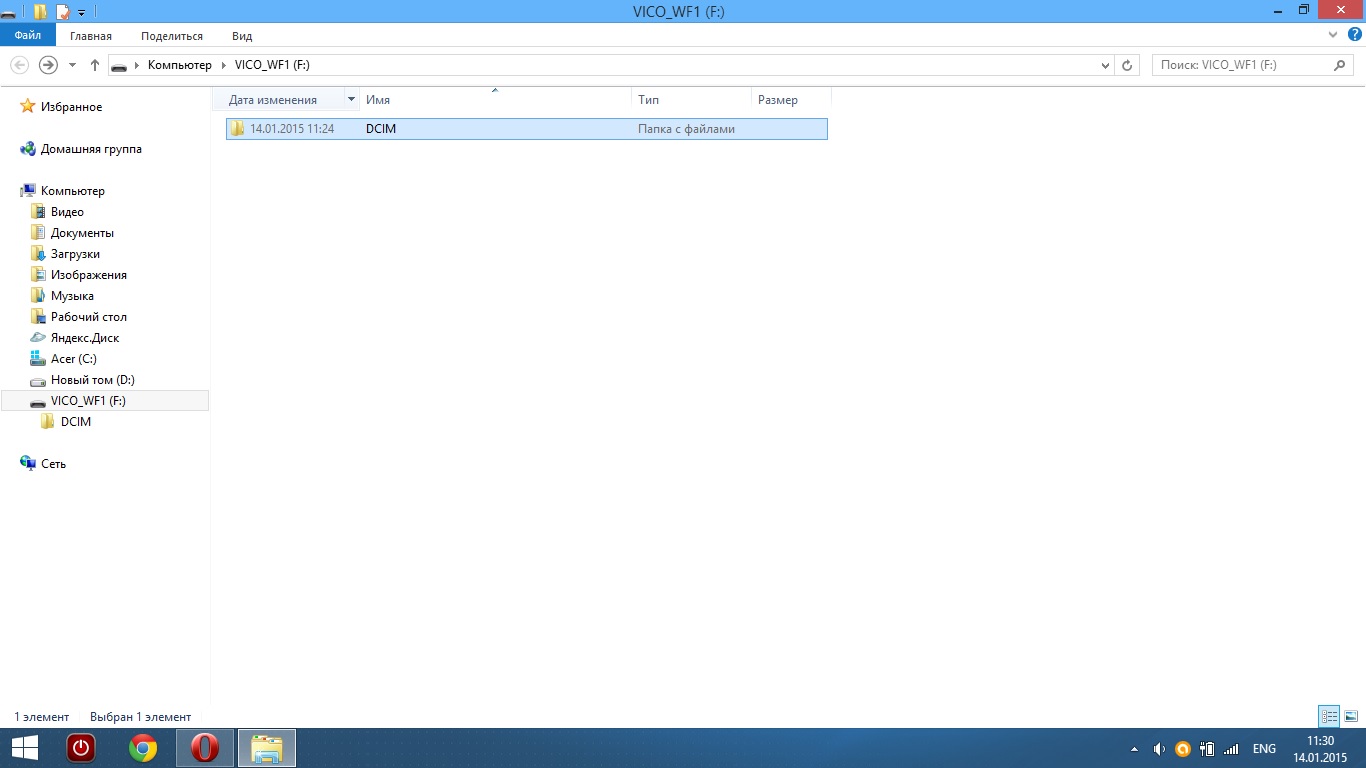Viewport: 1366px width, 768px height.
Task: Click the Windows Start button
Action: (x=25, y=748)
